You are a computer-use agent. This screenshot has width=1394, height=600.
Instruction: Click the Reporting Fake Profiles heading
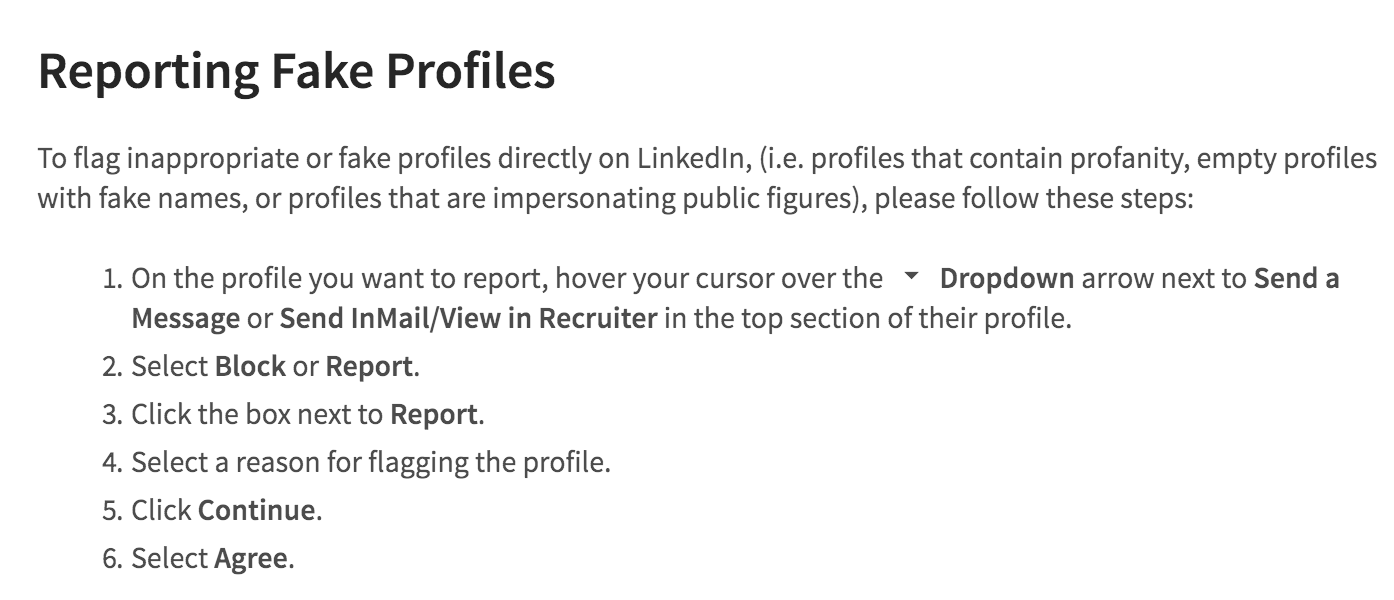point(296,71)
